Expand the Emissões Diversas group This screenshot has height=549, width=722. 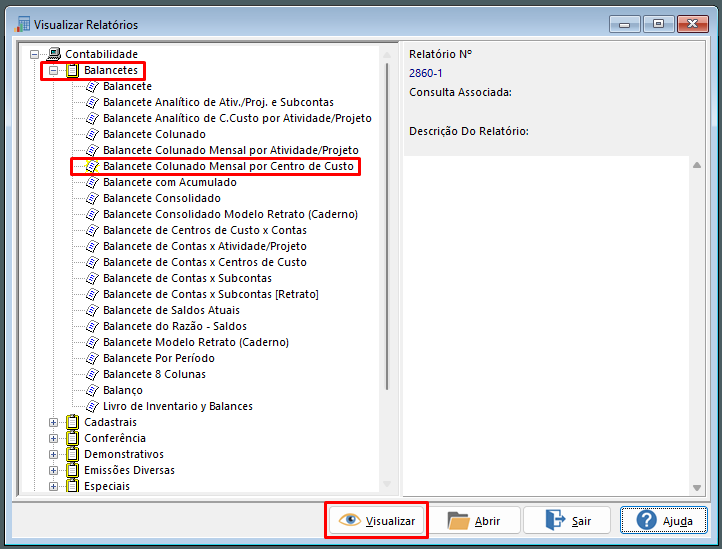[53, 470]
